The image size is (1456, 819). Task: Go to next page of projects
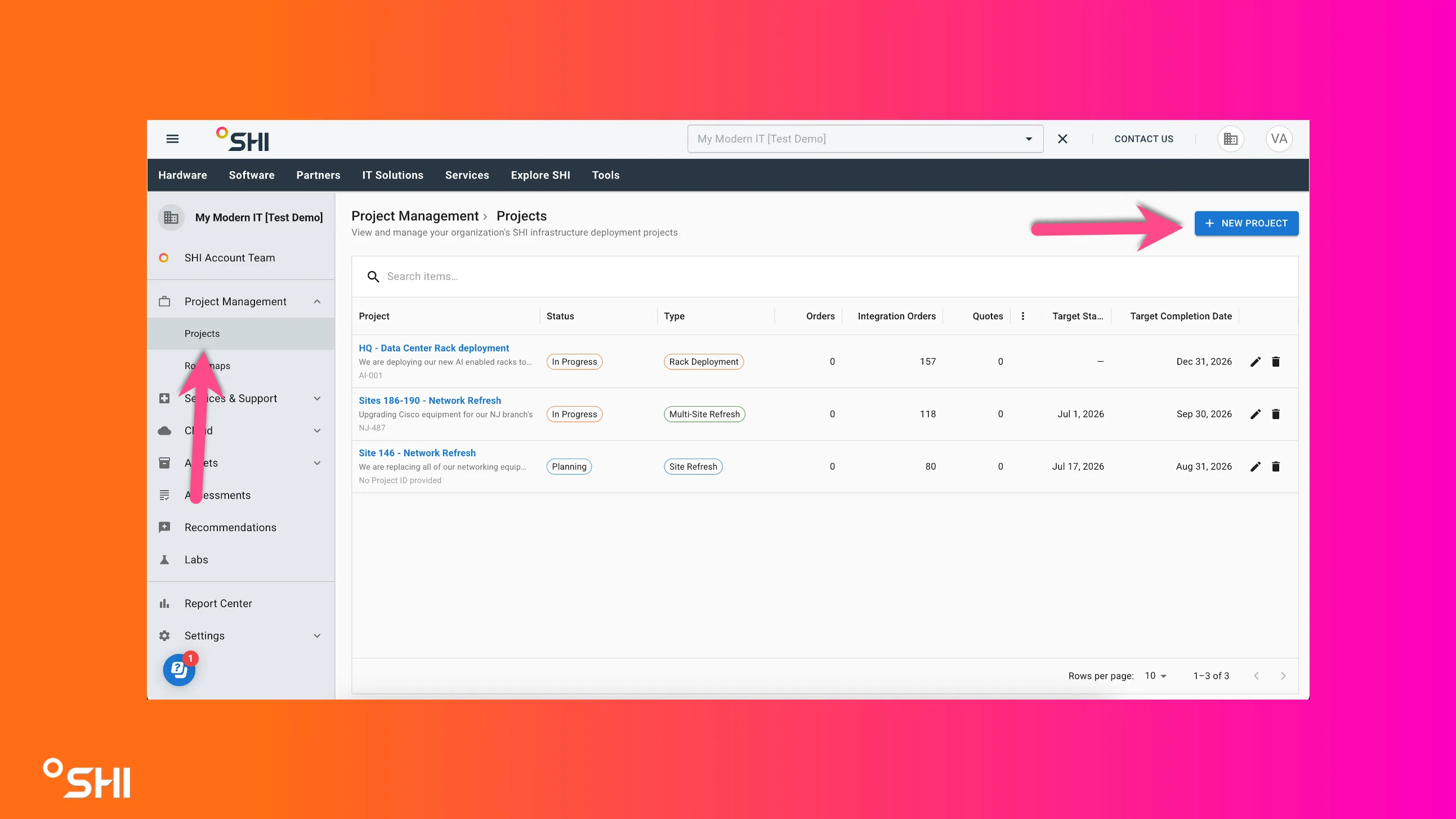1283,676
